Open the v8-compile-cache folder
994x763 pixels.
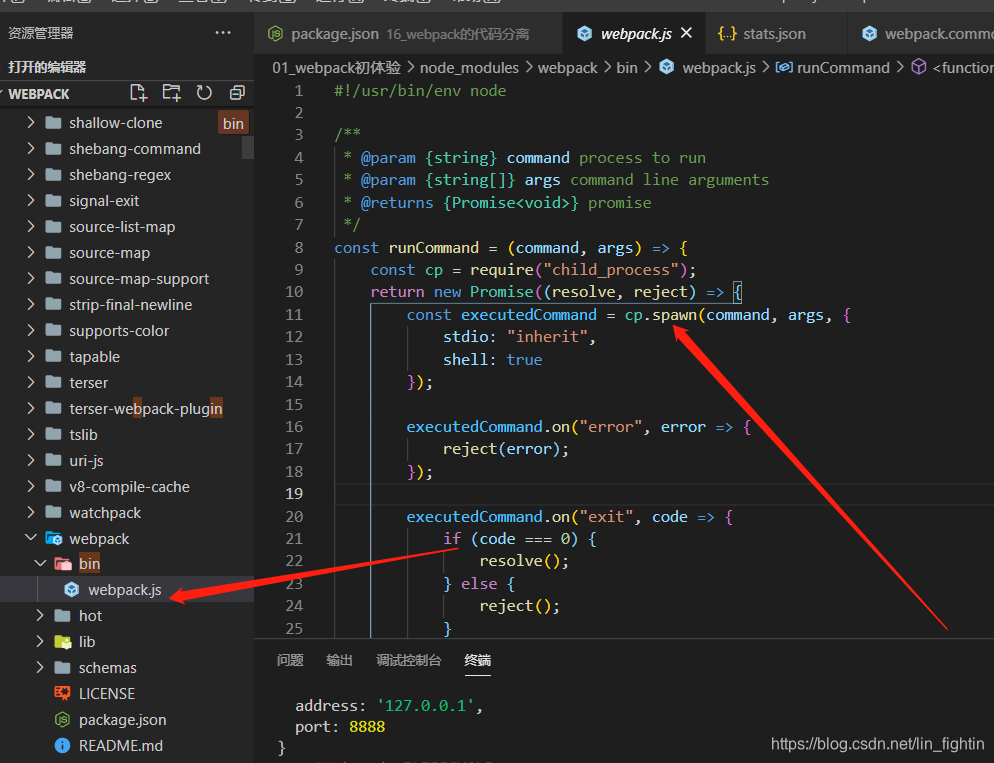[129, 487]
